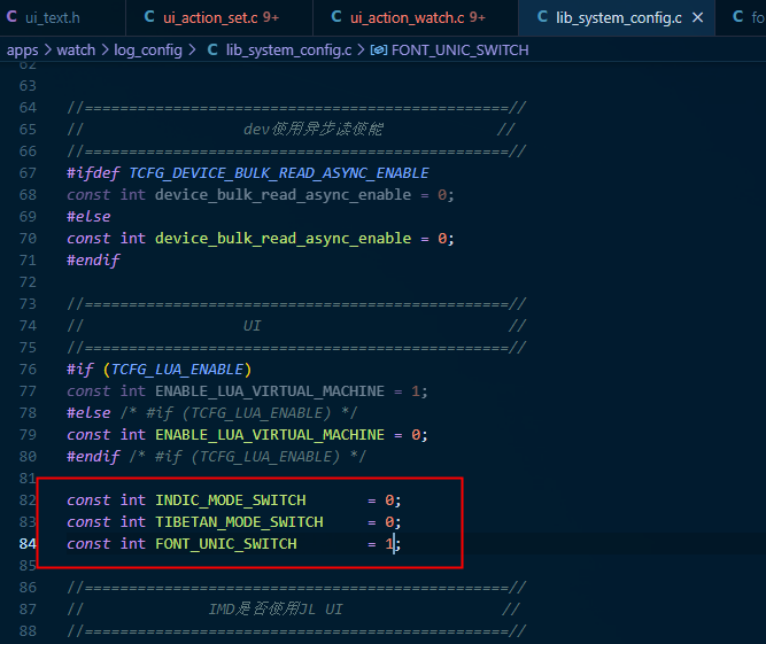Click the 'dev' comment on line 65
Screen dimensions: 766x645
tap(313, 129)
